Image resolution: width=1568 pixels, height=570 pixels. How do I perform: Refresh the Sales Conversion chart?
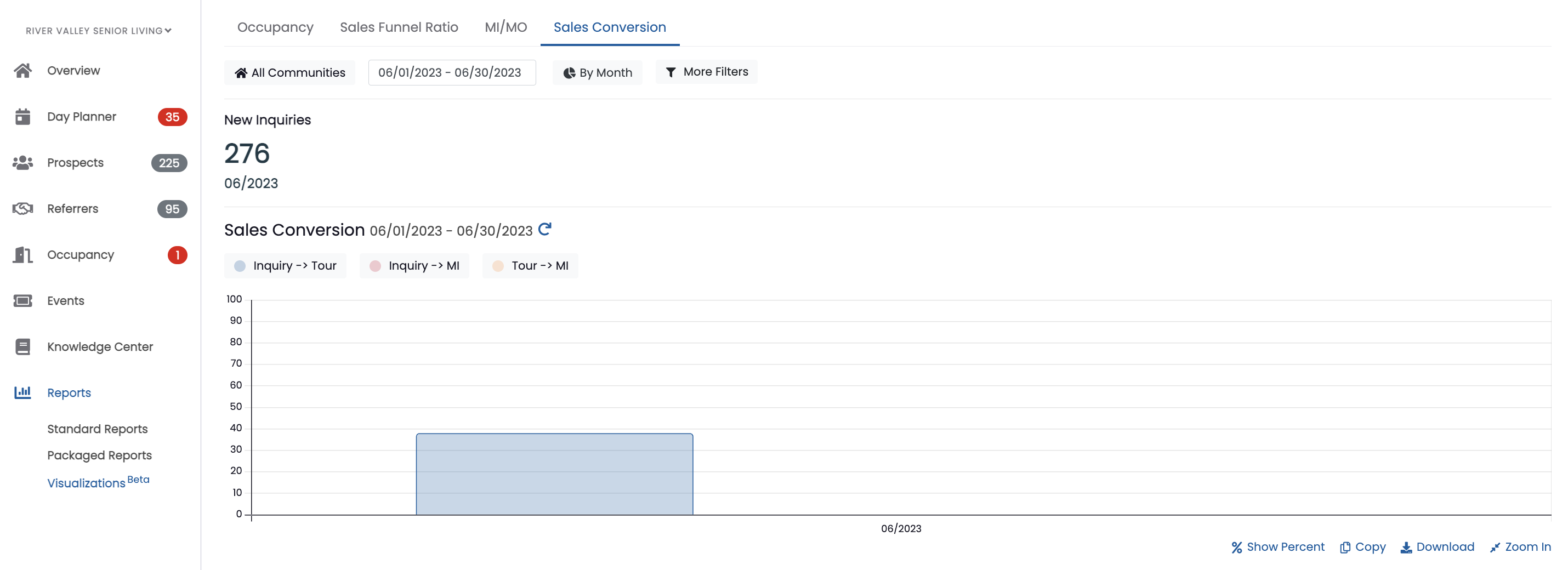tap(545, 229)
